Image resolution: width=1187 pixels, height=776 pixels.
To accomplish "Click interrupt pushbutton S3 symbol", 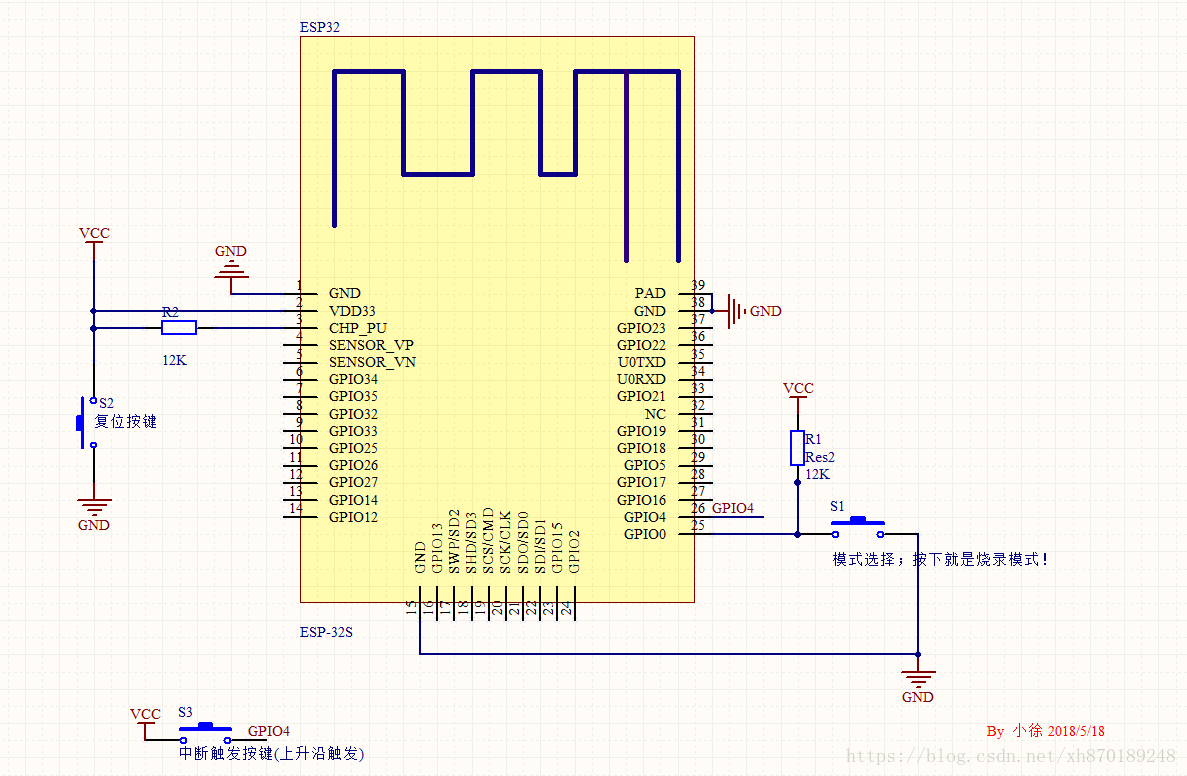I will [205, 733].
